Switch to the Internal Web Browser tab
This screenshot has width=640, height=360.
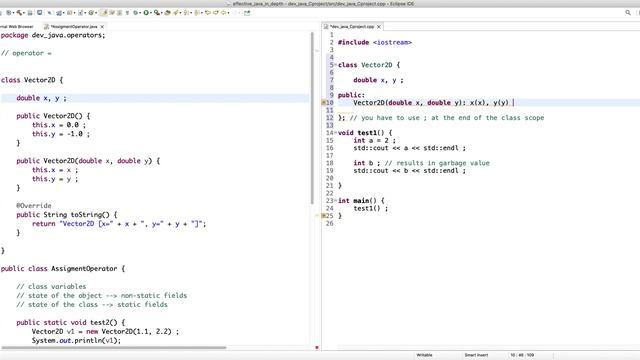(16, 27)
